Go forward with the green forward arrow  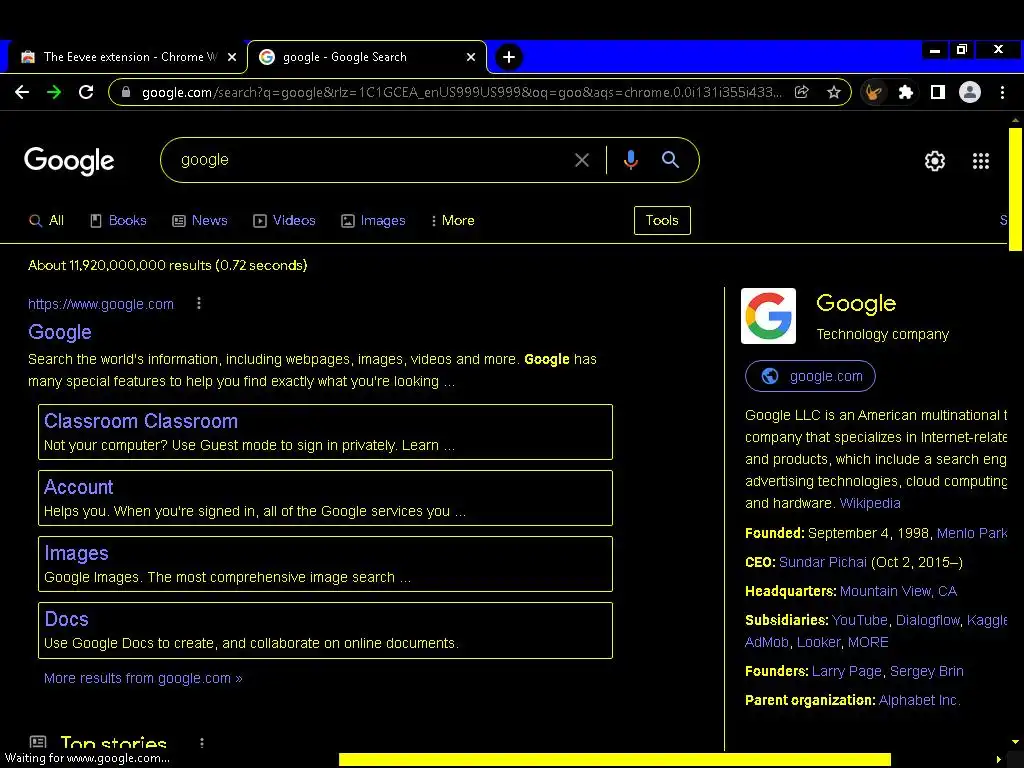point(54,92)
